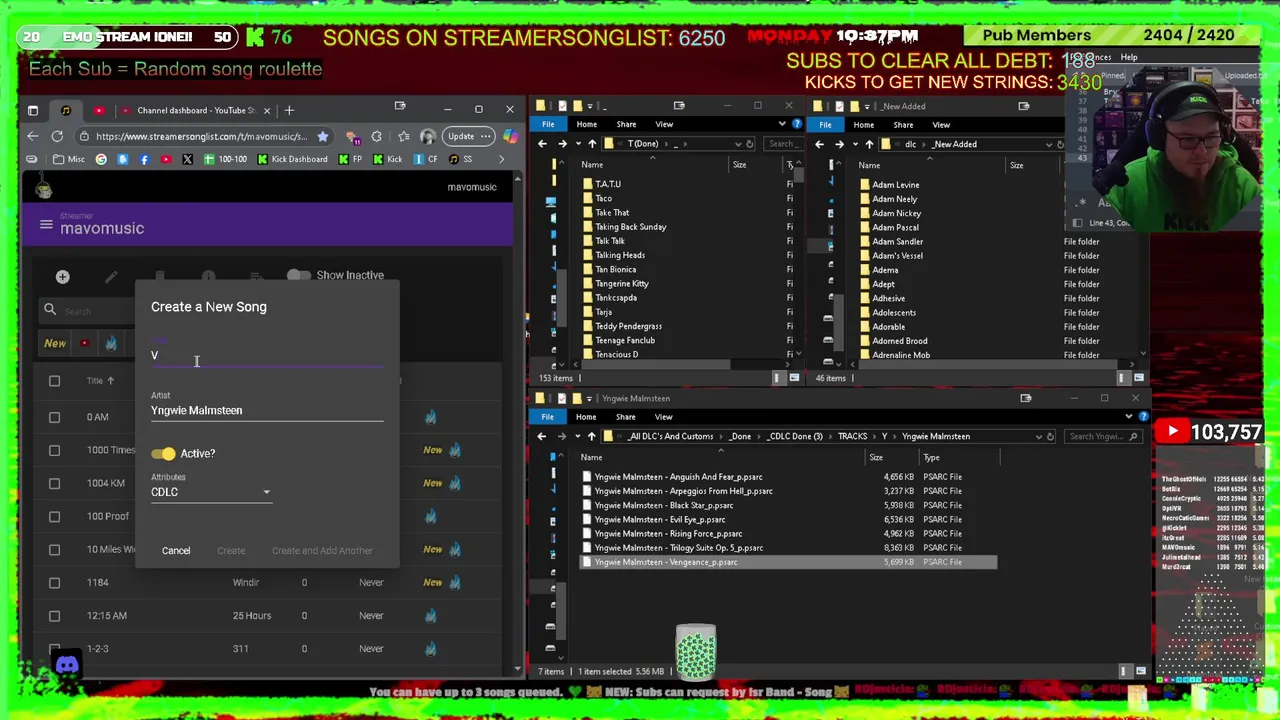Click the search magnifier icon in songlist

pos(50,310)
